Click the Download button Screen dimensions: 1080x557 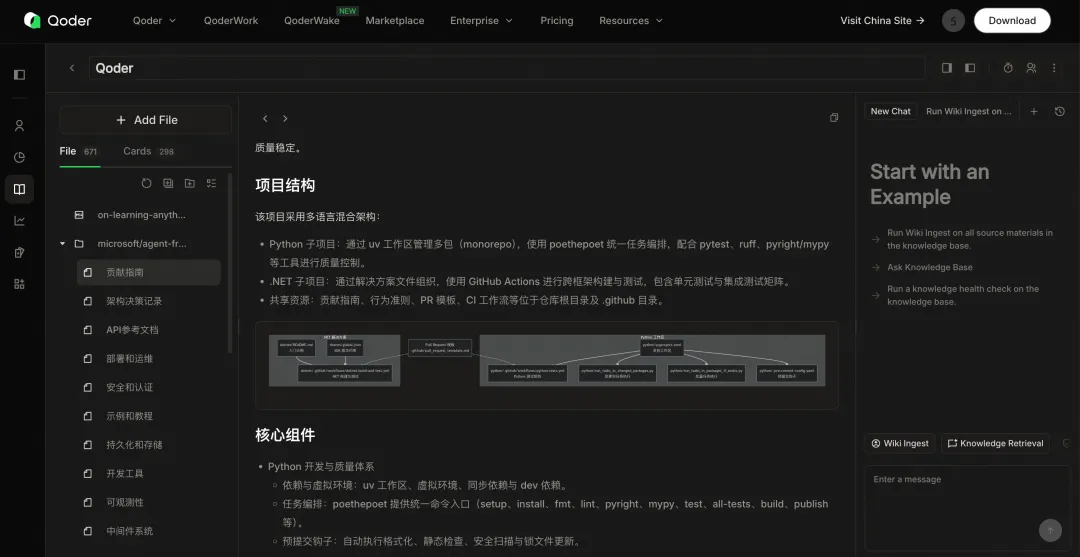[x=1012, y=21]
